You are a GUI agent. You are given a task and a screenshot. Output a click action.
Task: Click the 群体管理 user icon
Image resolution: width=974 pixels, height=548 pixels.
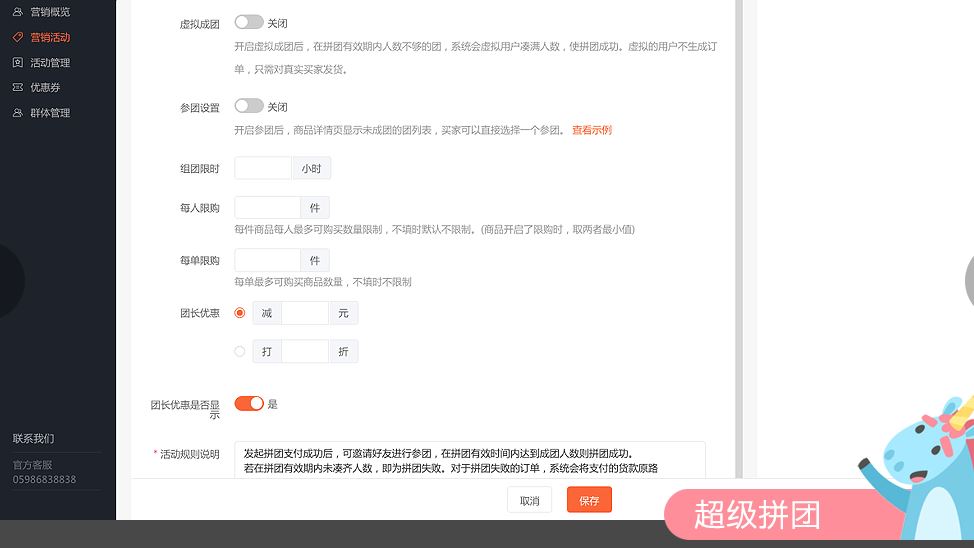click(x=18, y=113)
